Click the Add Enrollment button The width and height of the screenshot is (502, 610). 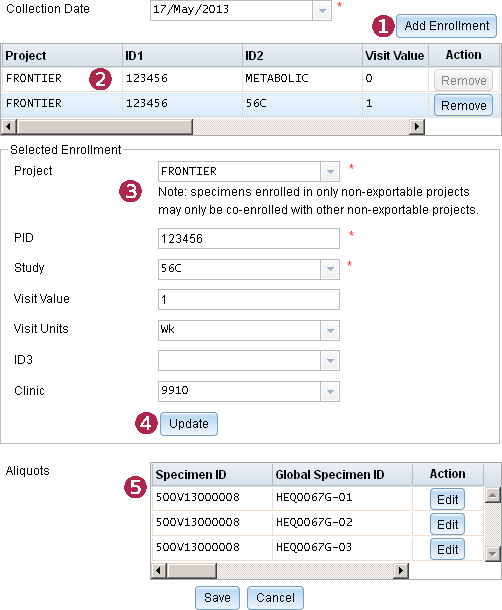pos(446,26)
